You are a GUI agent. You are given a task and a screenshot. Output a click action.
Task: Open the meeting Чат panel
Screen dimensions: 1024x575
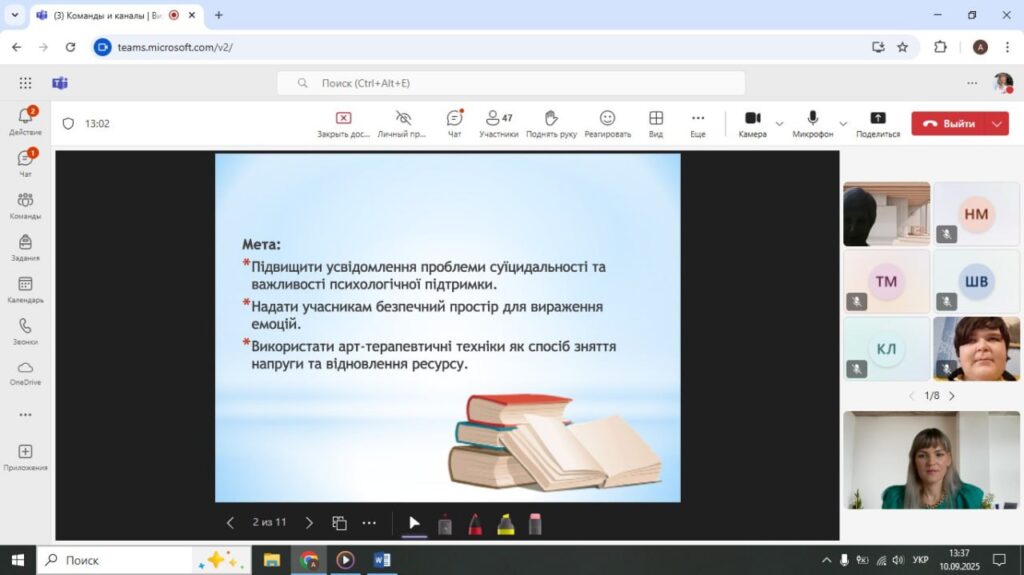pyautogui.click(x=454, y=123)
